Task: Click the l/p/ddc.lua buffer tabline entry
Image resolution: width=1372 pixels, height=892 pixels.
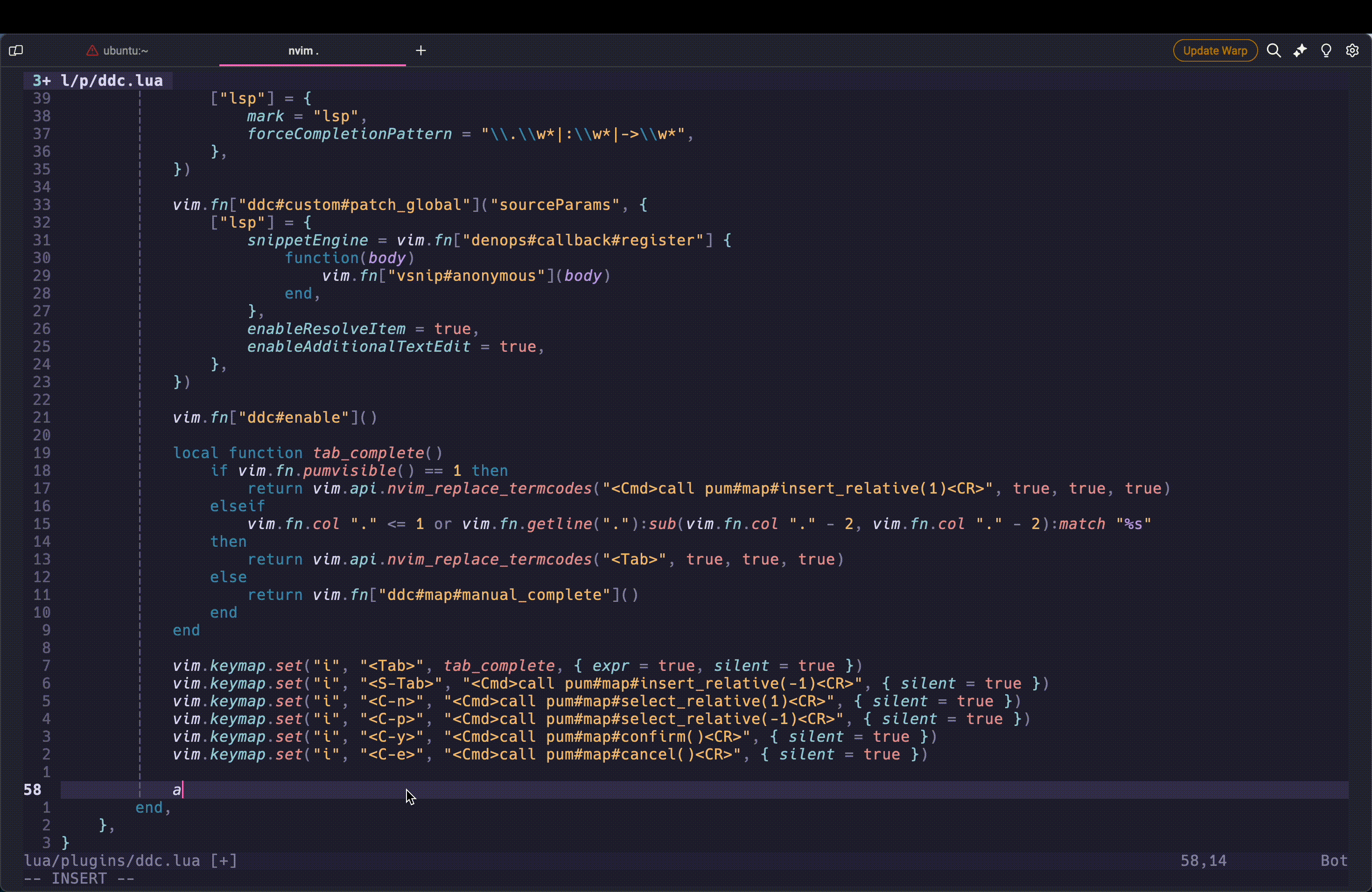Action: coord(98,81)
